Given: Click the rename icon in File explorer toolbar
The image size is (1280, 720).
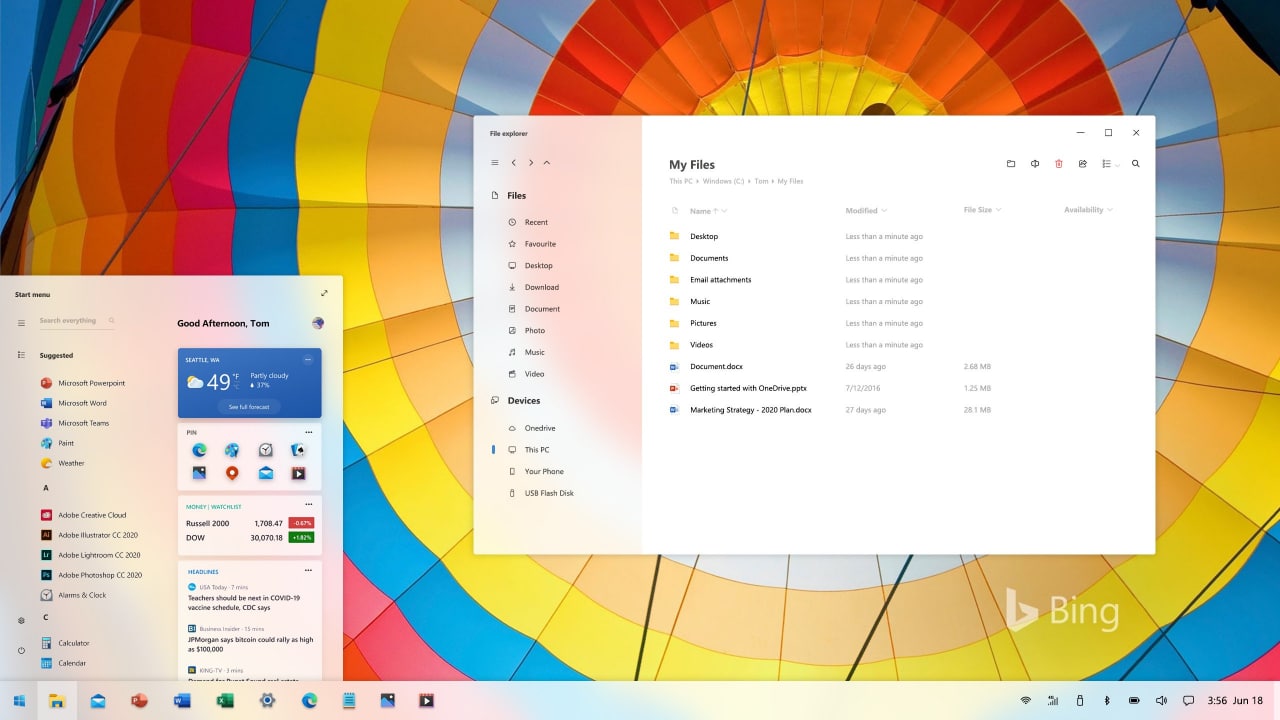Looking at the screenshot, I should coord(1035,164).
